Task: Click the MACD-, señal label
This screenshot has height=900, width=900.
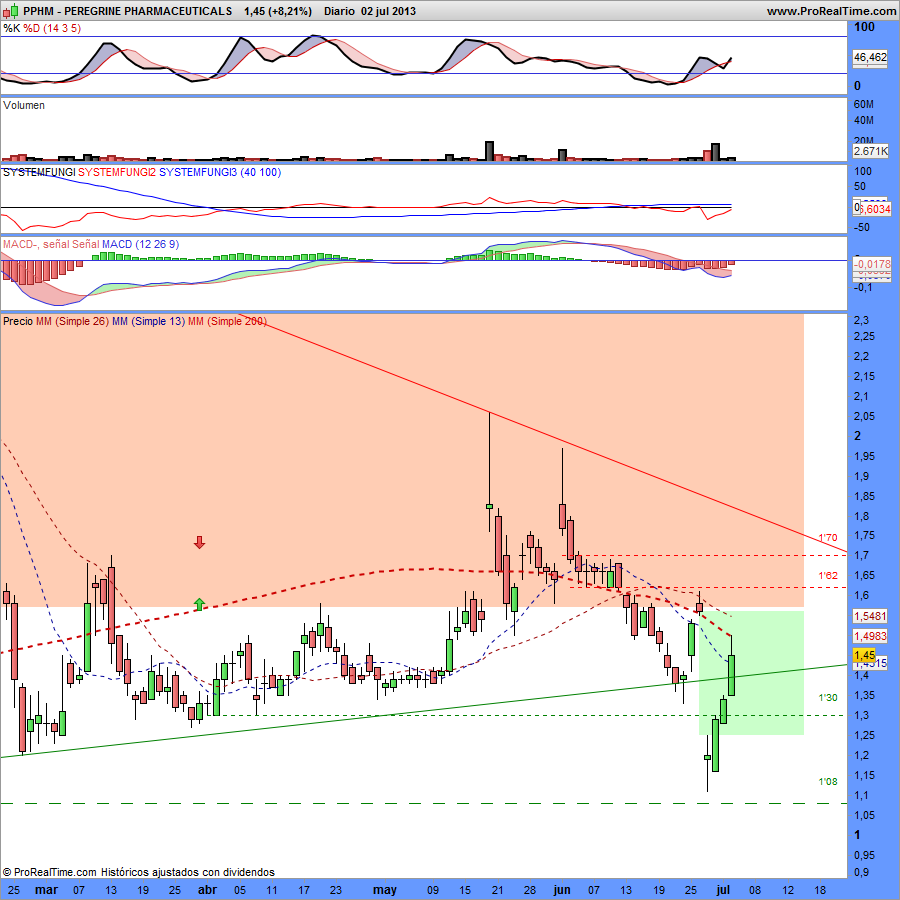Action: pyautogui.click(x=36, y=244)
